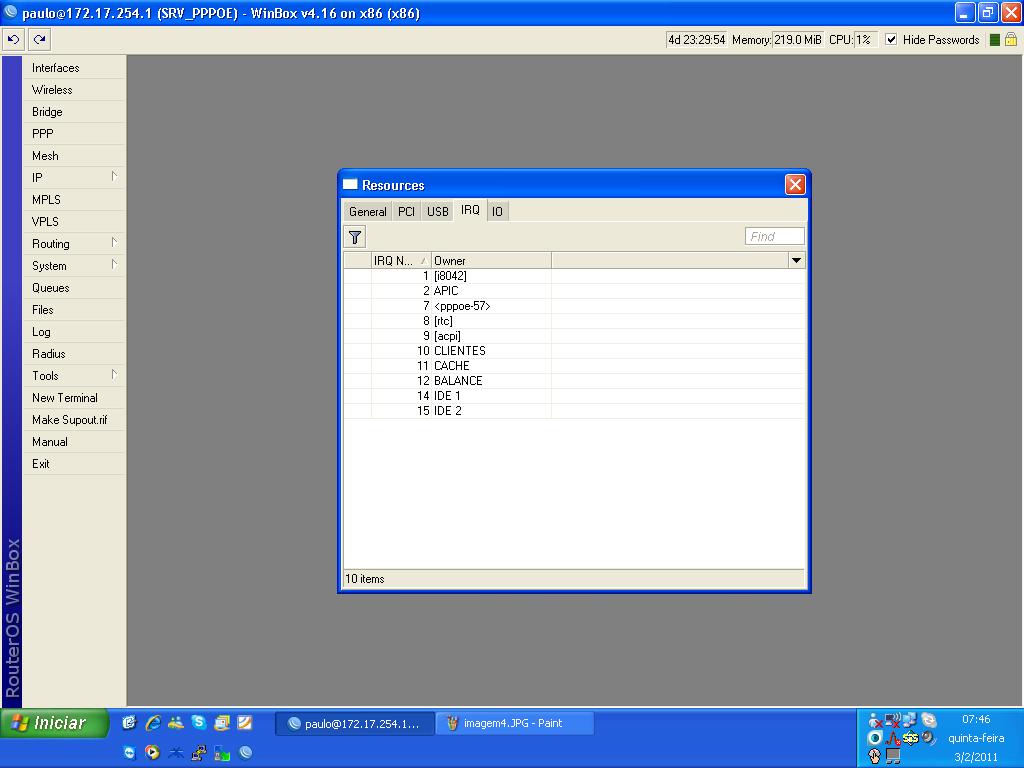Click the uptime value 4d 23:29:54

coord(696,40)
